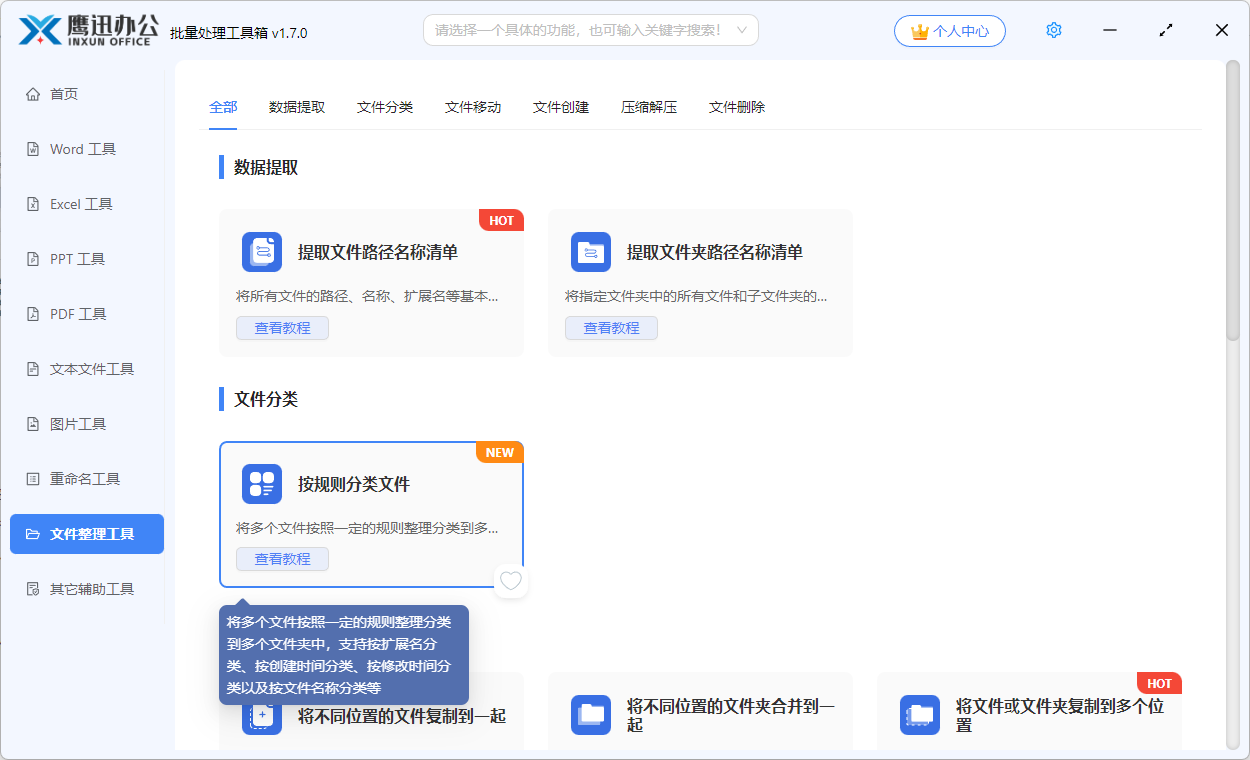Click 查看教程 under 按规则分类文件
This screenshot has height=760, width=1250.
click(282, 559)
